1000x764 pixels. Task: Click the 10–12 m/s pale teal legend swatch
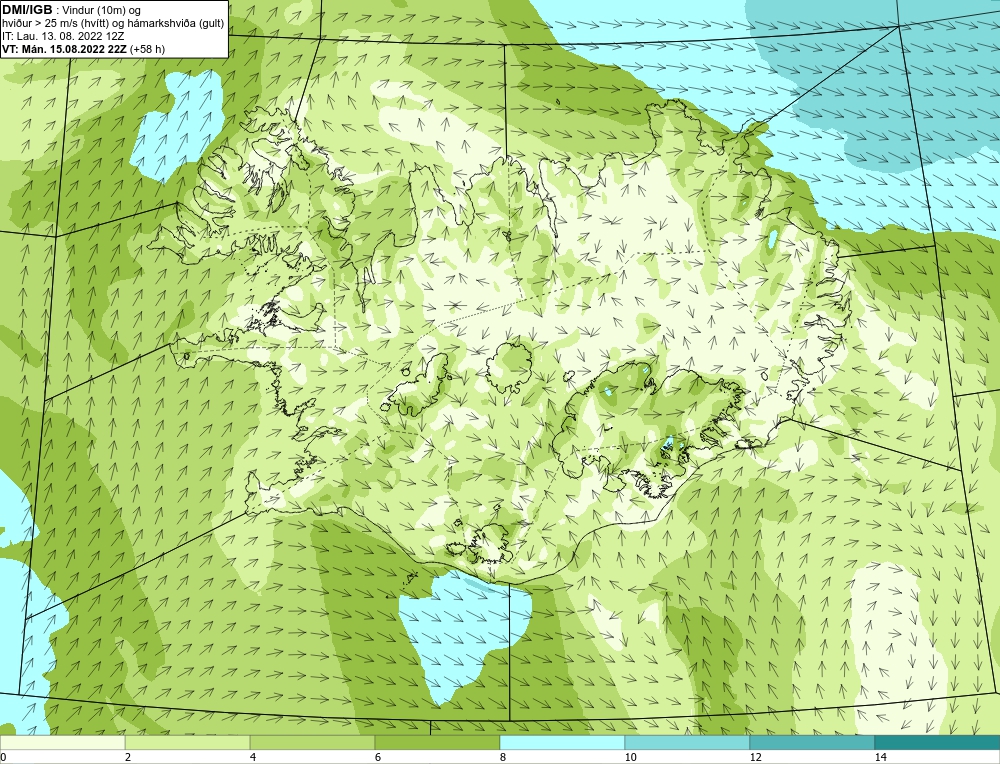(688, 742)
